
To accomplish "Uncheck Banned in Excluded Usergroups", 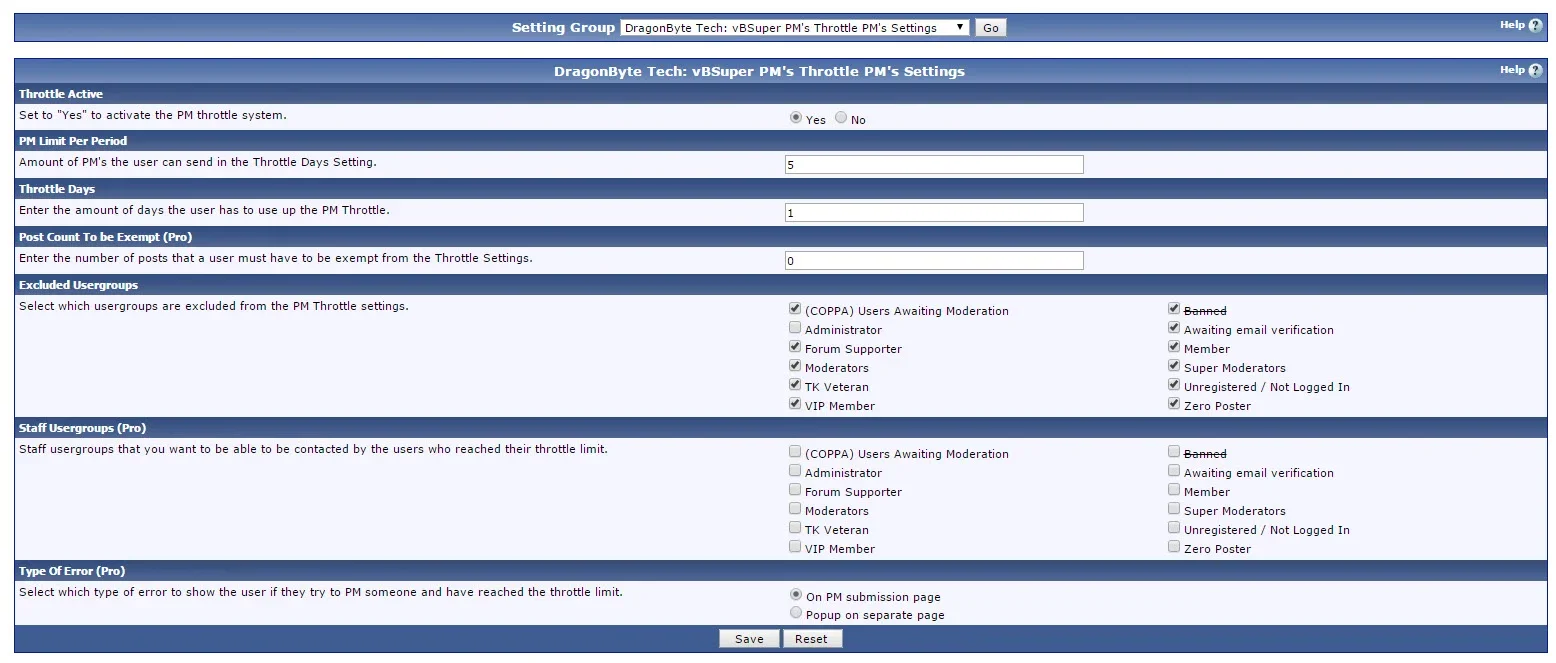I will [x=1174, y=309].
